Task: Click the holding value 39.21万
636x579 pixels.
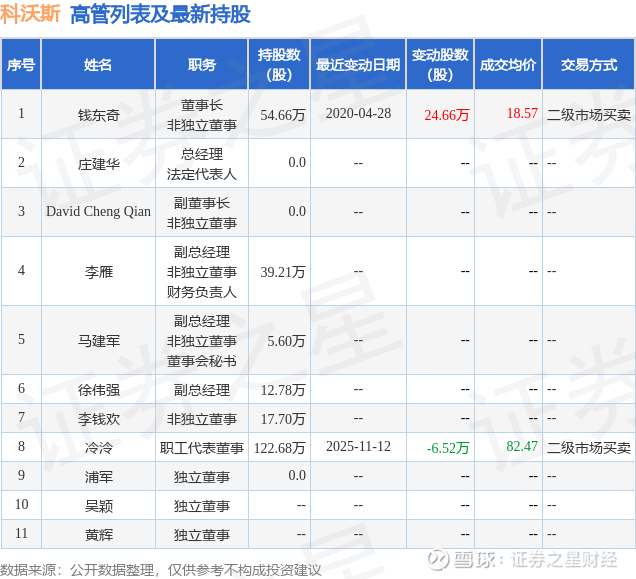Action: point(283,272)
